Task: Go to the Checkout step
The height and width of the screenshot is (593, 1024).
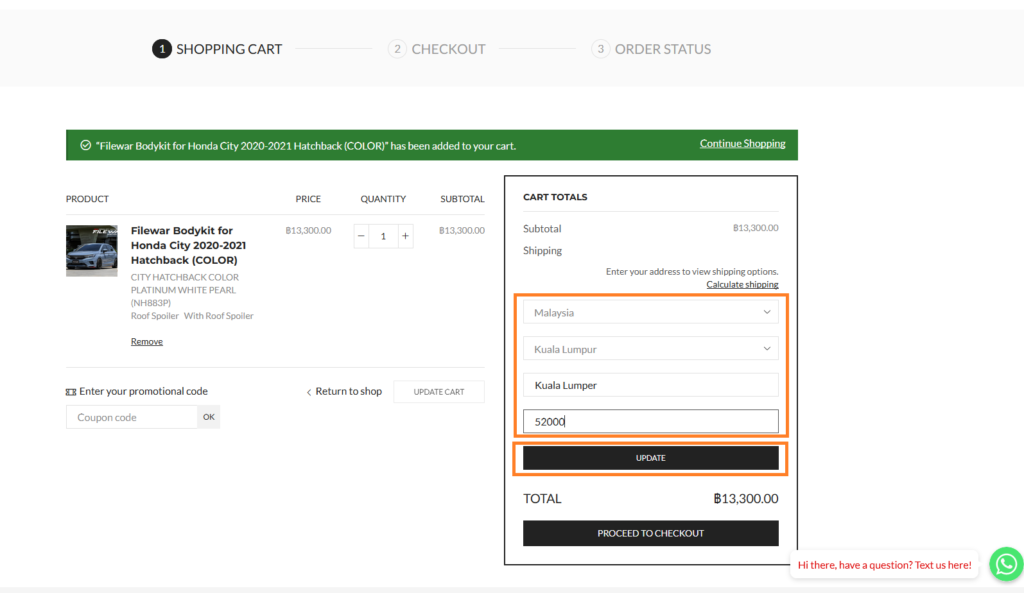Action: point(437,49)
